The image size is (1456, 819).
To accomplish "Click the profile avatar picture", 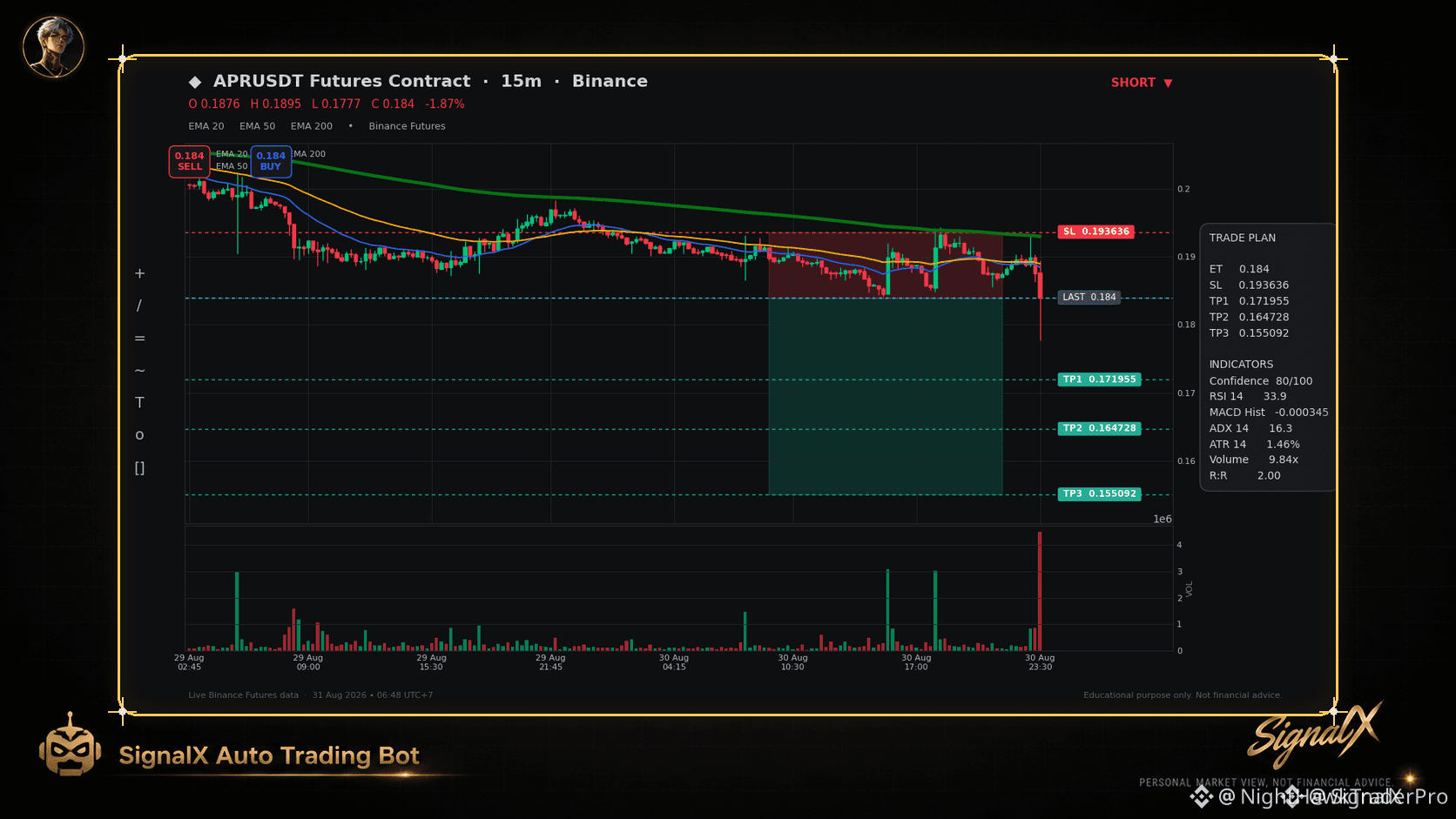I will click(x=53, y=46).
